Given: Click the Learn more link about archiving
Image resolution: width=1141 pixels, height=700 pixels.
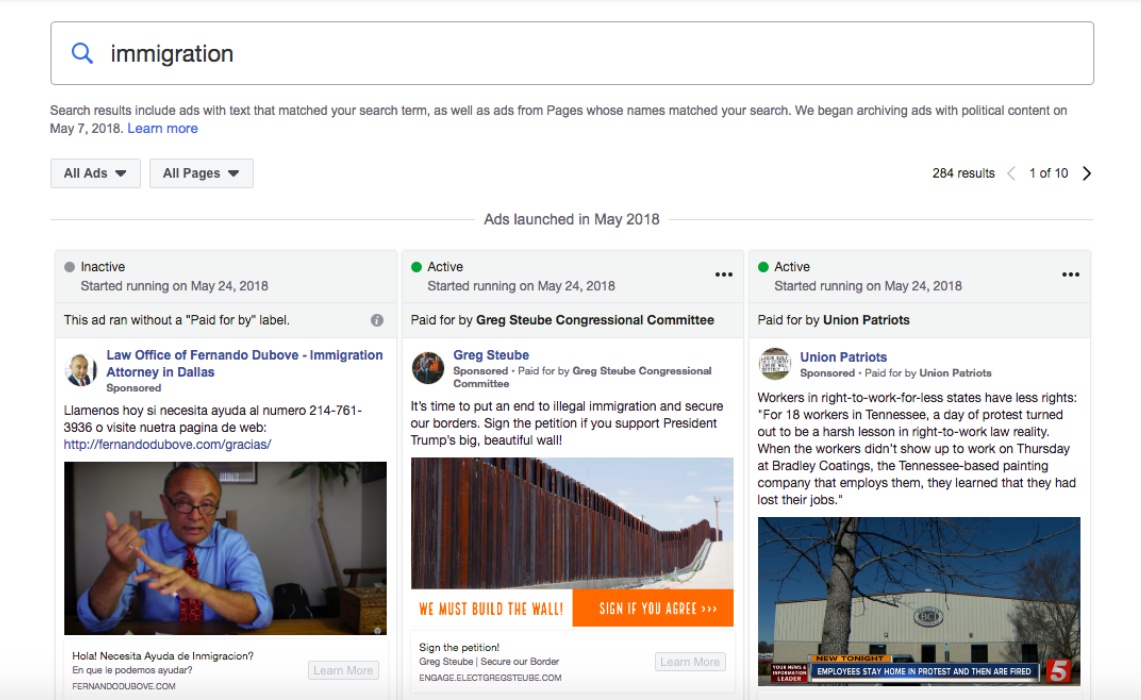Looking at the screenshot, I should [x=162, y=128].
